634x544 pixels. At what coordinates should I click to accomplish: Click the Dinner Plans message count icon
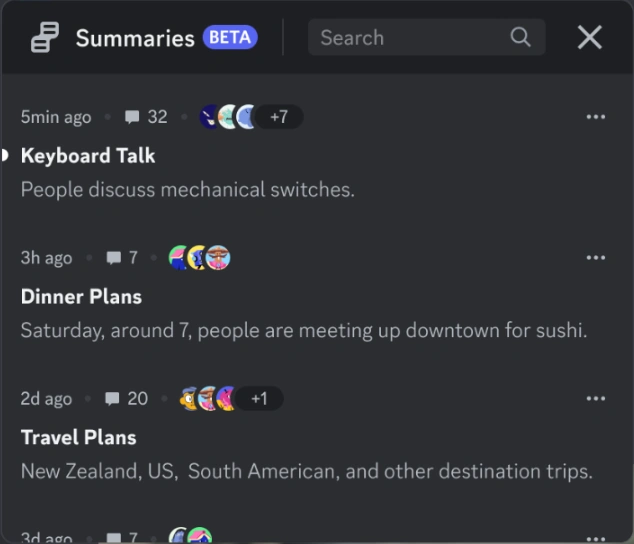tap(113, 258)
